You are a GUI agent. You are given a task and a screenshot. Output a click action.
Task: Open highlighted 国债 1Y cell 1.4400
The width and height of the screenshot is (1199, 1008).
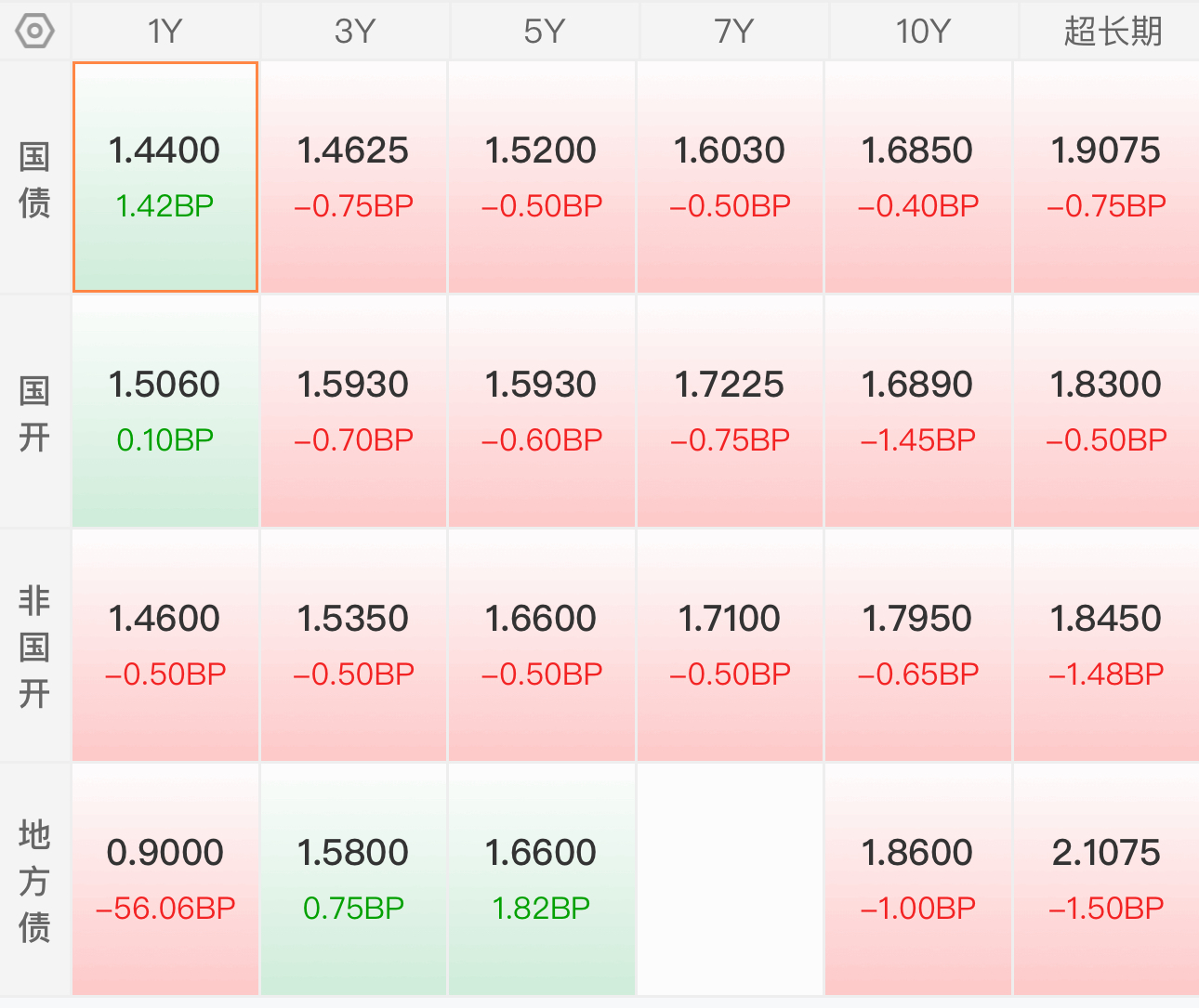point(165,177)
